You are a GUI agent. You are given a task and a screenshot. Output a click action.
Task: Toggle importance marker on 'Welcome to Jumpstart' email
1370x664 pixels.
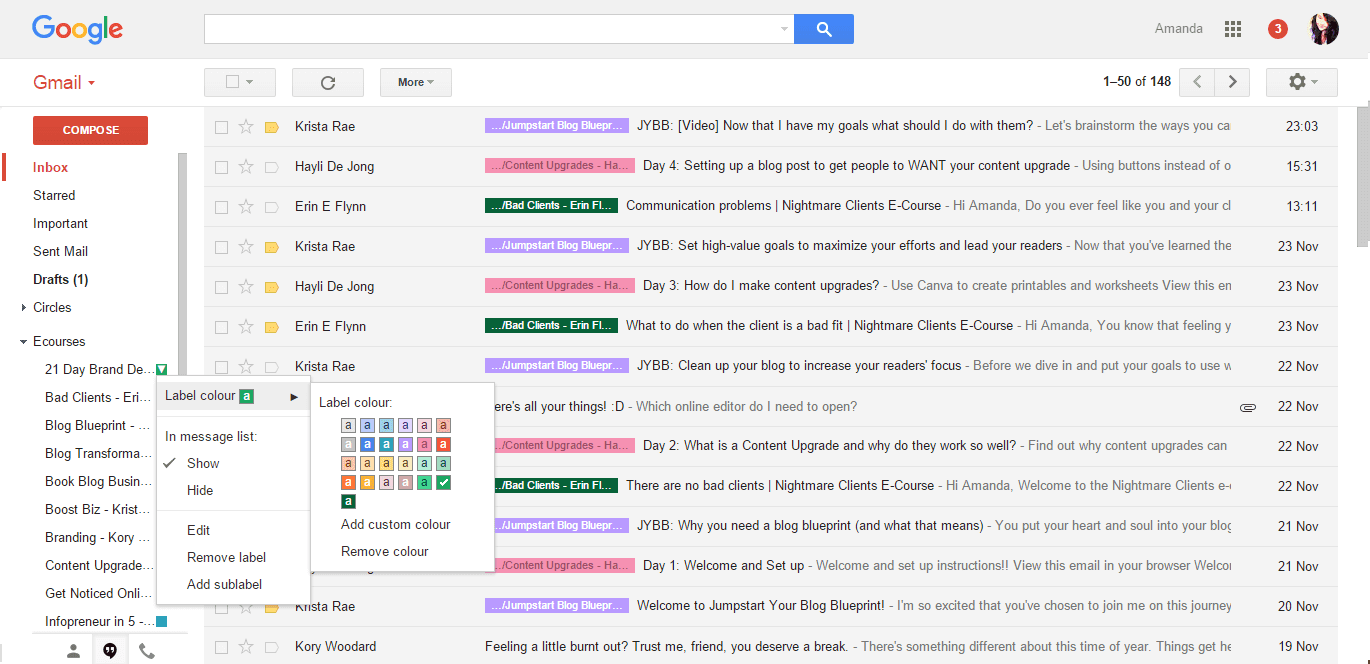pos(271,607)
